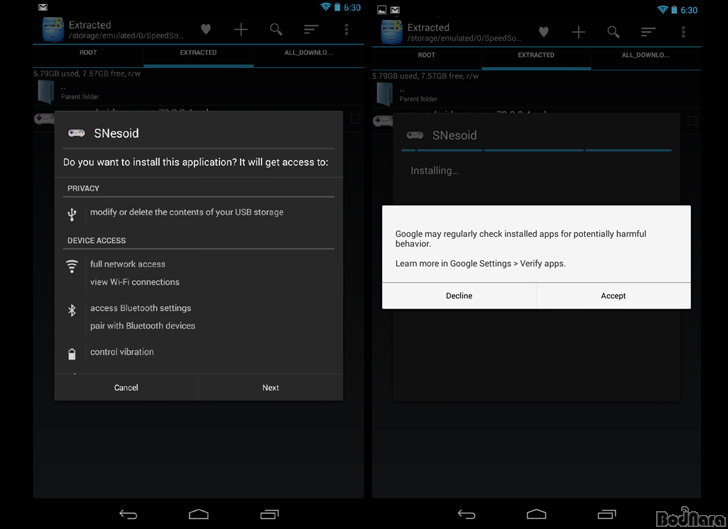Tap Android home button on right screen
This screenshot has width=728, height=529.
pyautogui.click(x=537, y=514)
